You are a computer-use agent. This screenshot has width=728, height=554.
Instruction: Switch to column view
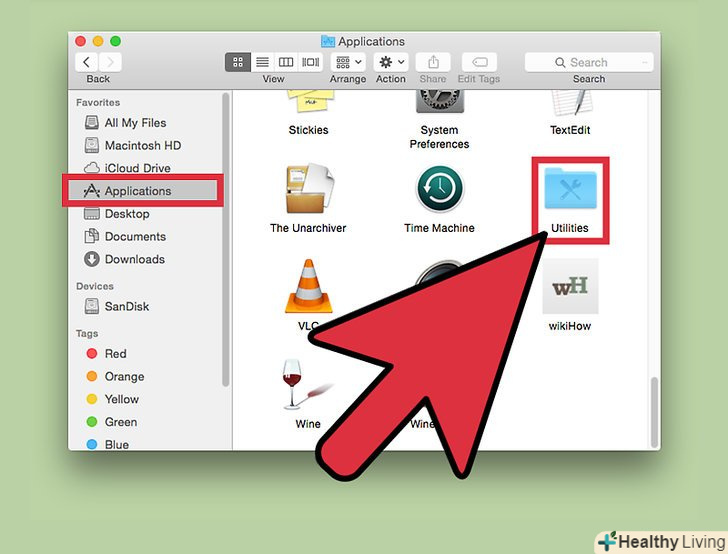coord(286,62)
